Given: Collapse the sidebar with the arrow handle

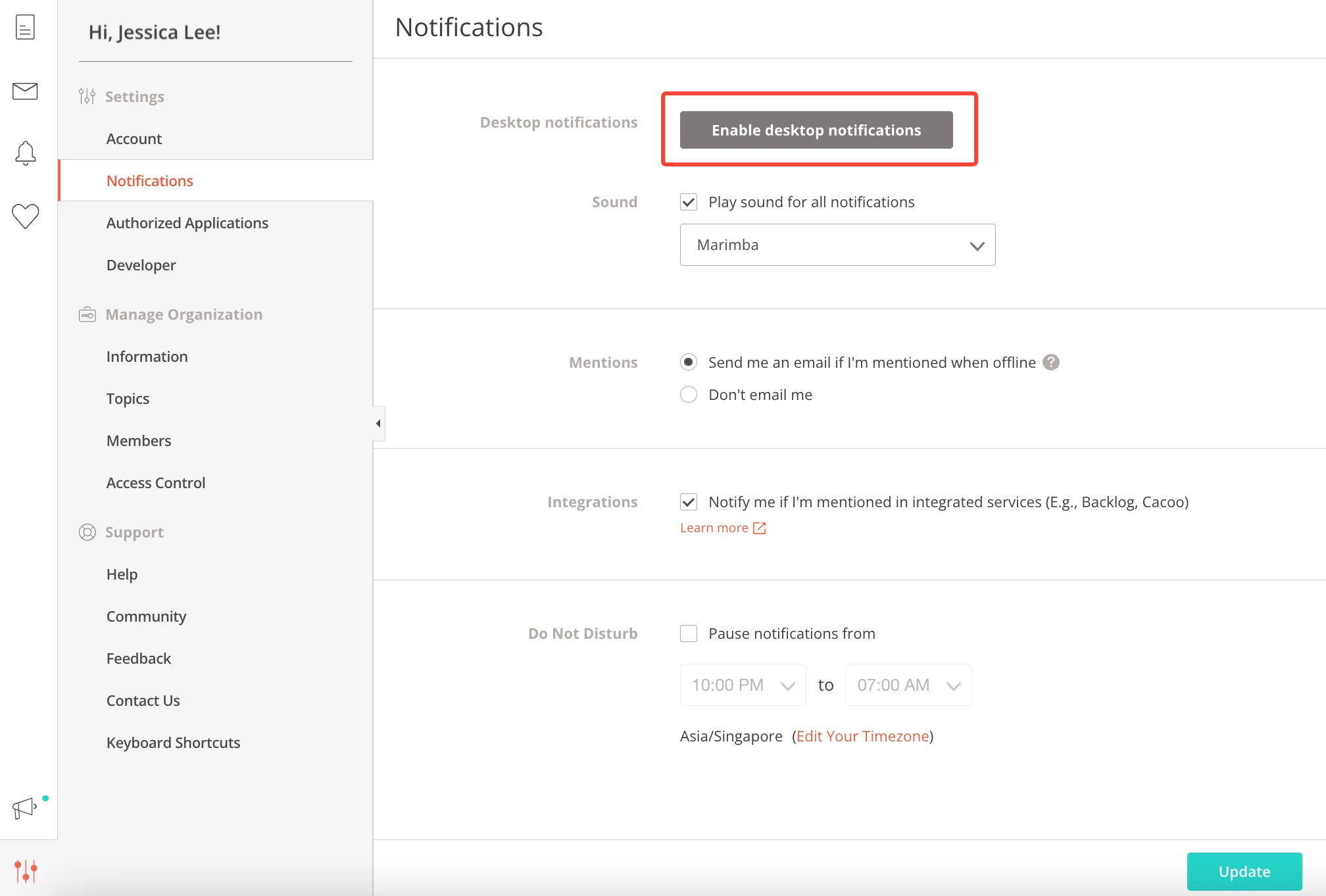Looking at the screenshot, I should pos(378,423).
